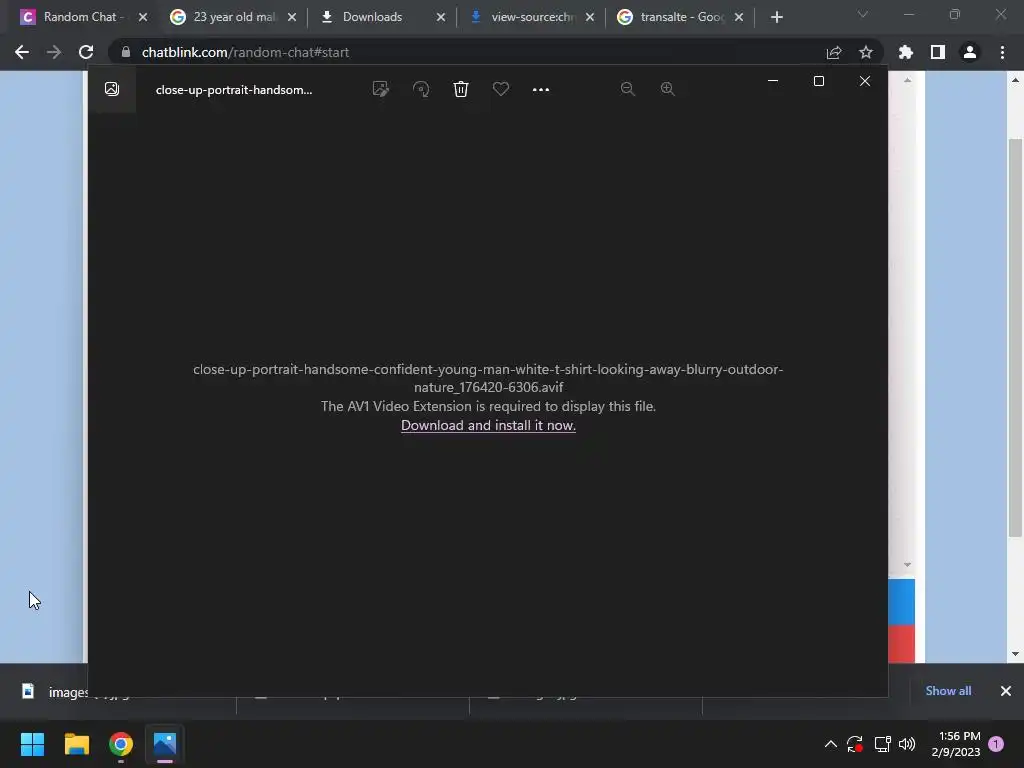Open a new Chrome tab
1024x768 pixels.
click(x=776, y=17)
